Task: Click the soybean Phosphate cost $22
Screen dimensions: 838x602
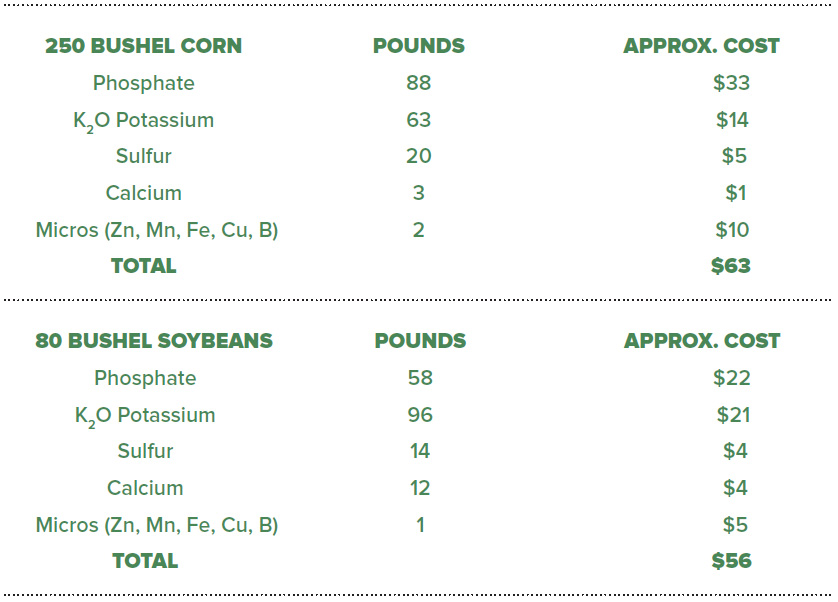Action: [x=732, y=378]
